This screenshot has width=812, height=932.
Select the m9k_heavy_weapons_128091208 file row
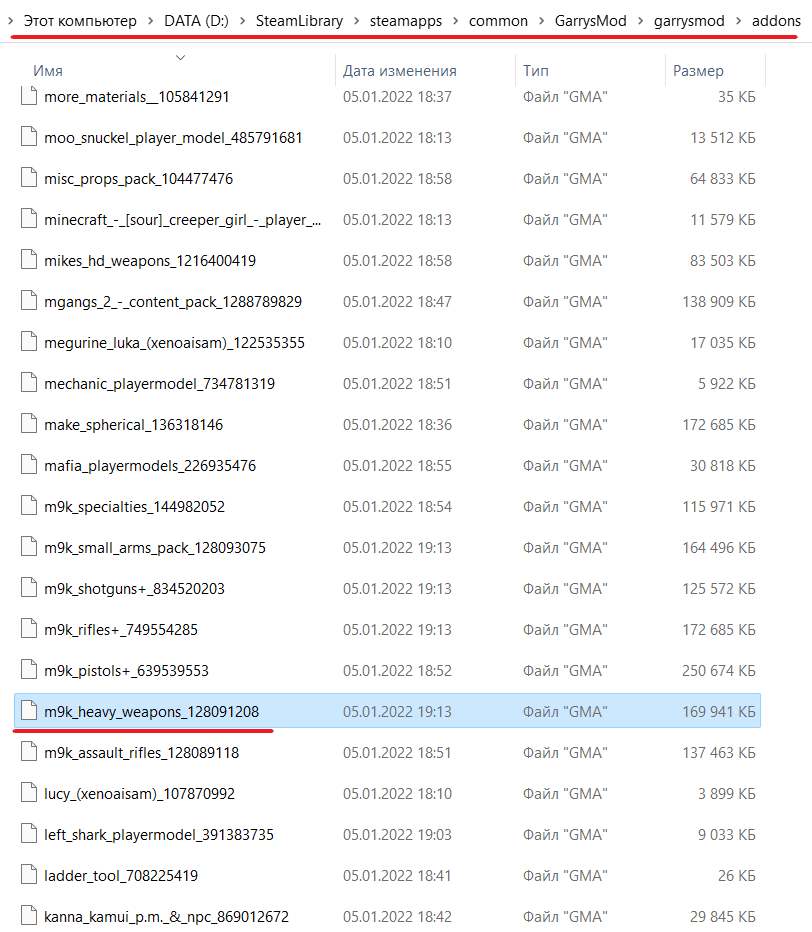coord(151,712)
